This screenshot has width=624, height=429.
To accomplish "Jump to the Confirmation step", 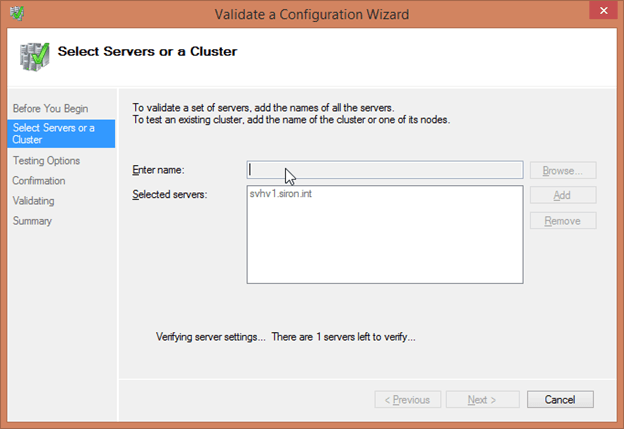I will coord(39,181).
